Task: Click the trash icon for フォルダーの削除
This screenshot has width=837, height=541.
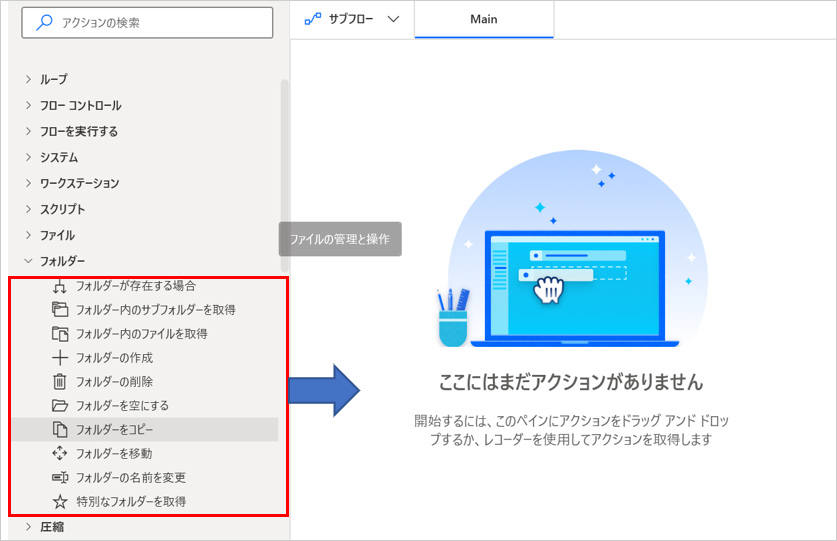Action: 59,381
